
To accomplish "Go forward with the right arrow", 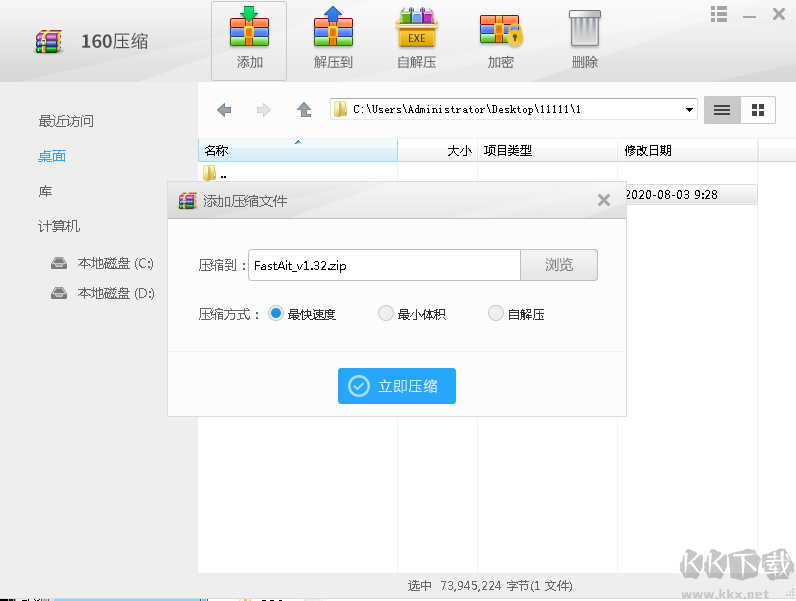I will pos(263,110).
